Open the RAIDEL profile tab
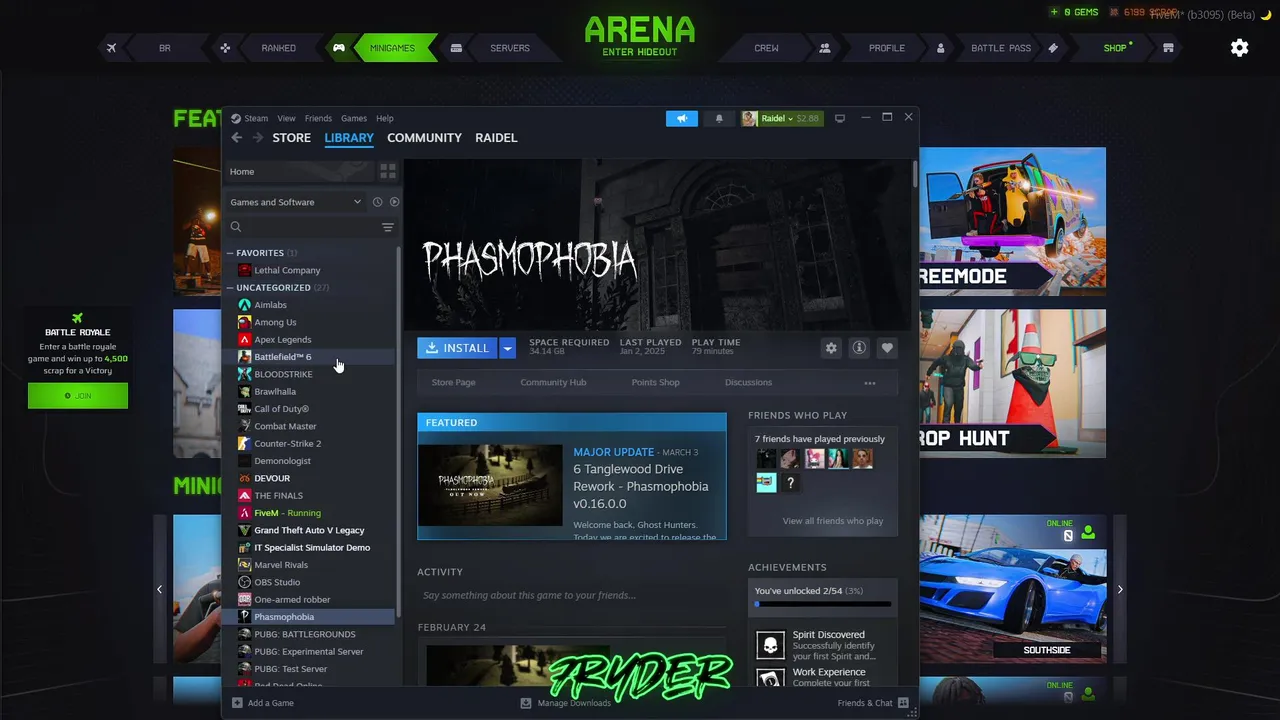Image resolution: width=1280 pixels, height=720 pixels. tap(496, 138)
